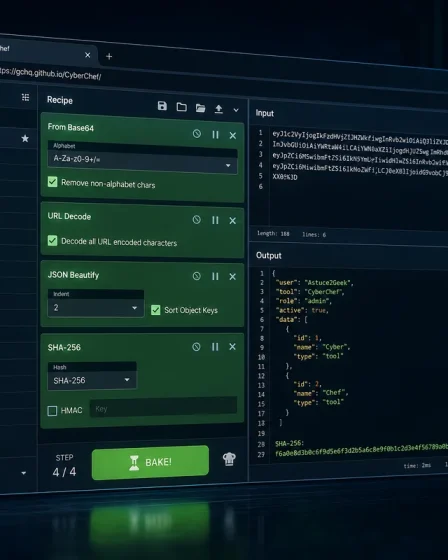Click the Input panel heading
Screen dimensions: 448x560
coord(265,113)
